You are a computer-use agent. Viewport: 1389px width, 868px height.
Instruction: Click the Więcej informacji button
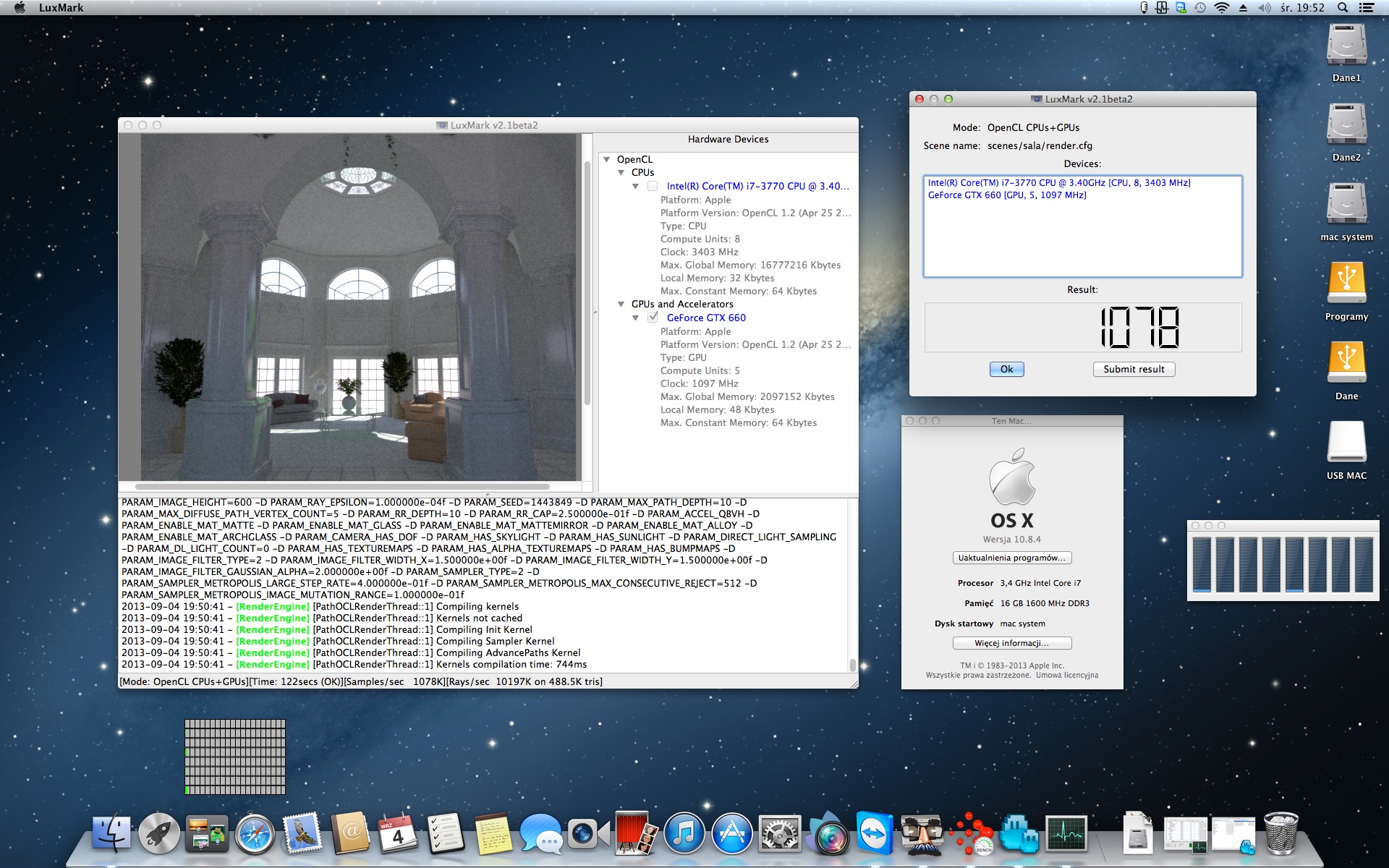[1011, 643]
